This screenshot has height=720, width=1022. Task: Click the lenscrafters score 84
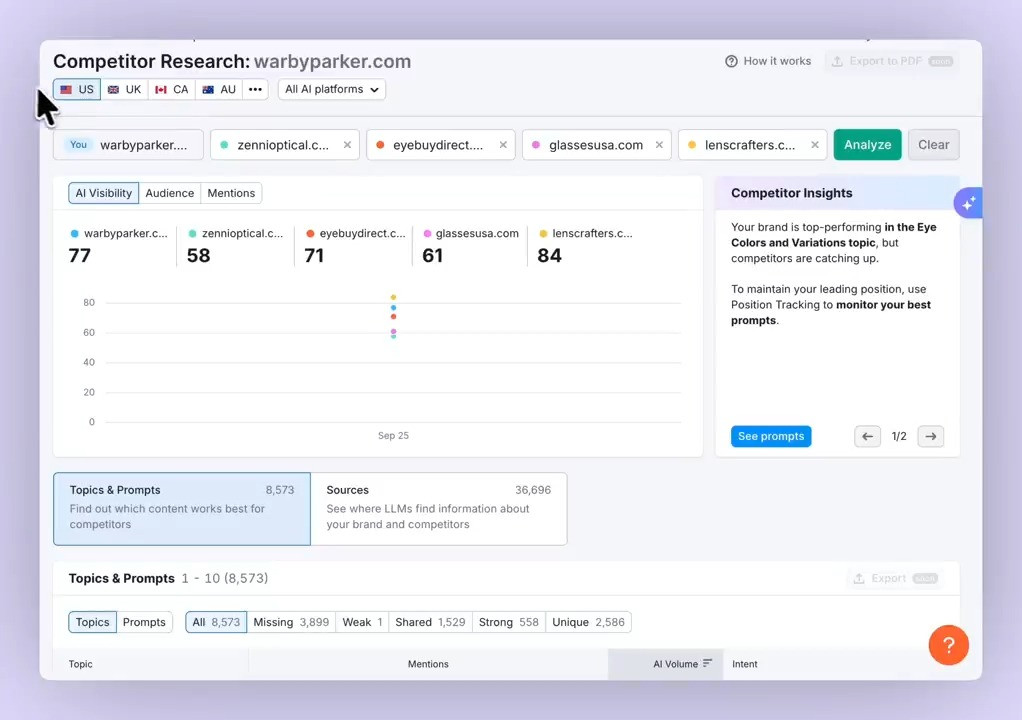pos(549,255)
